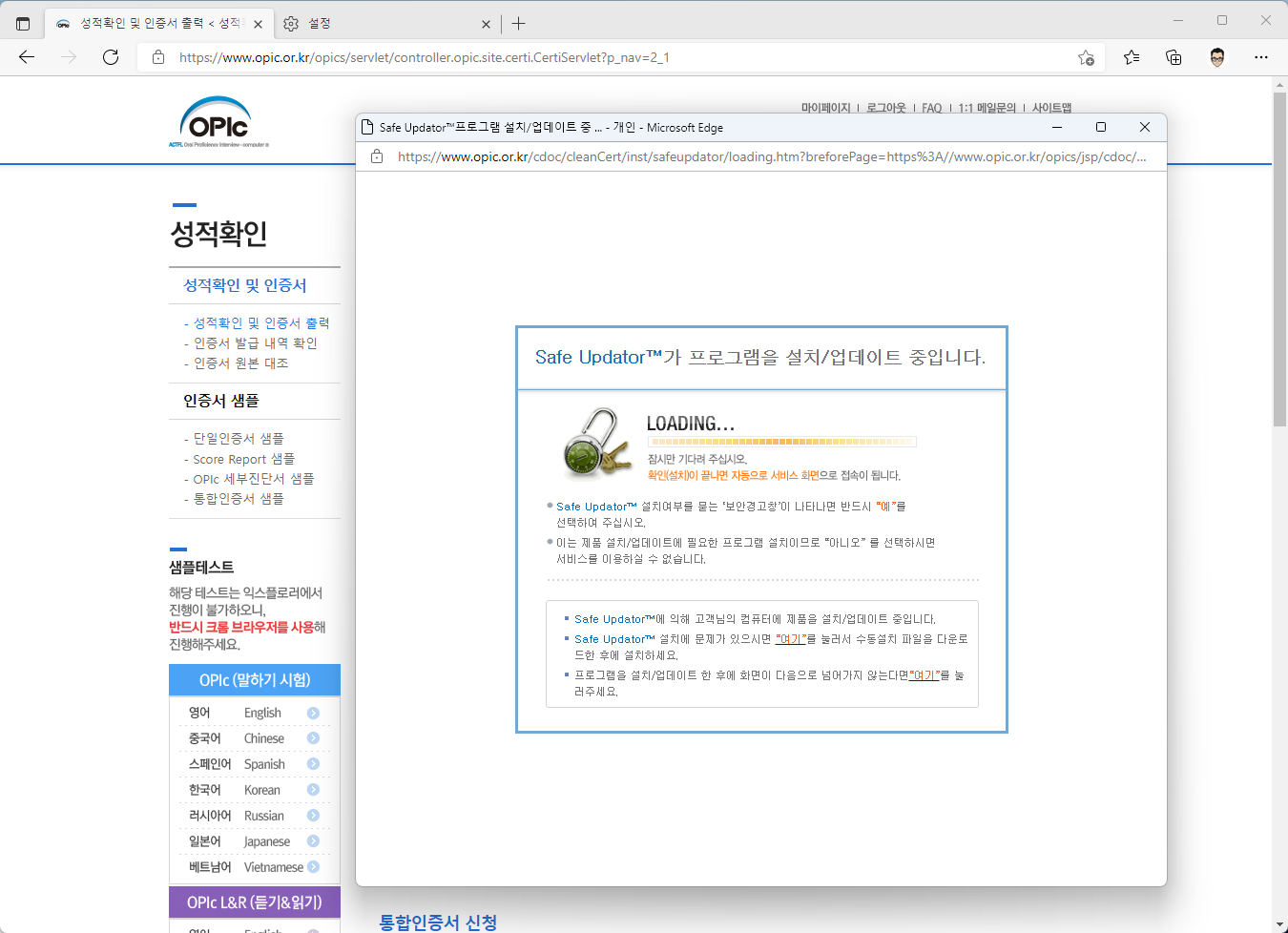
Task: Open the 마이페이지 link
Action: tap(825, 108)
